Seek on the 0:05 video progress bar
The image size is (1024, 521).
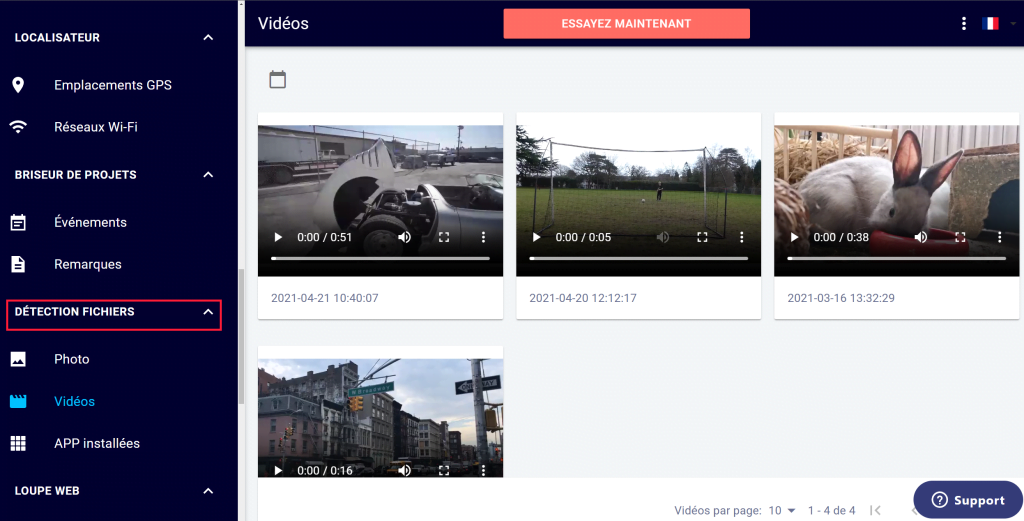coord(638,259)
